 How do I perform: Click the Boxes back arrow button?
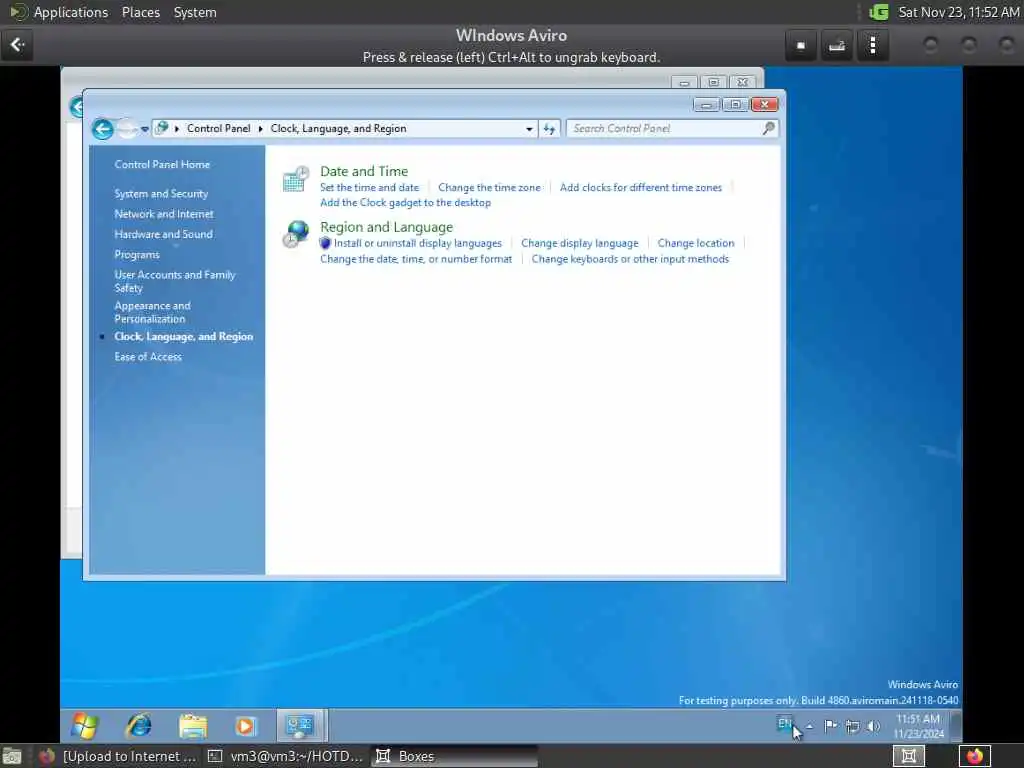pos(17,45)
